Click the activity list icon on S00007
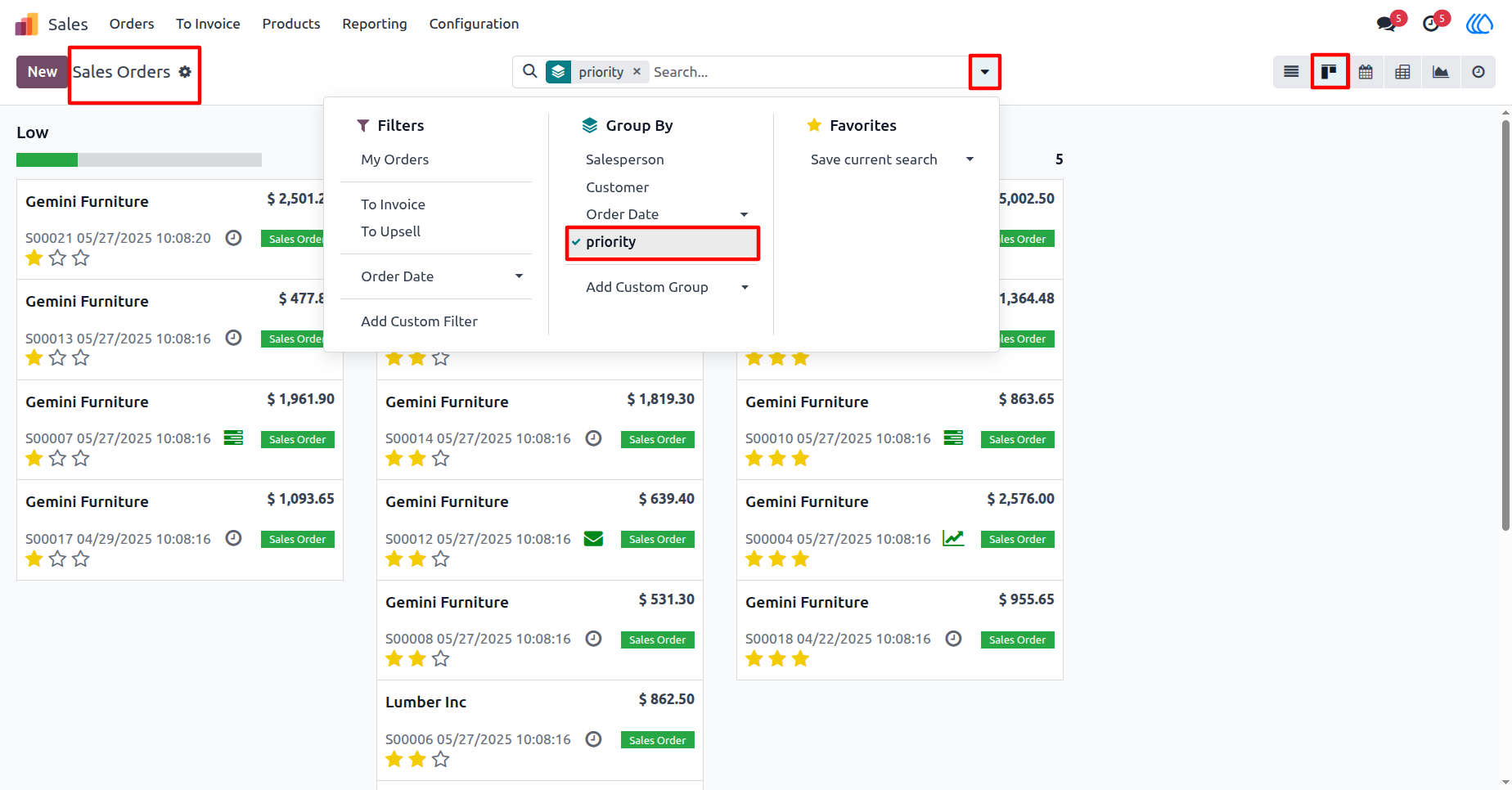This screenshot has width=1512, height=790. (233, 438)
